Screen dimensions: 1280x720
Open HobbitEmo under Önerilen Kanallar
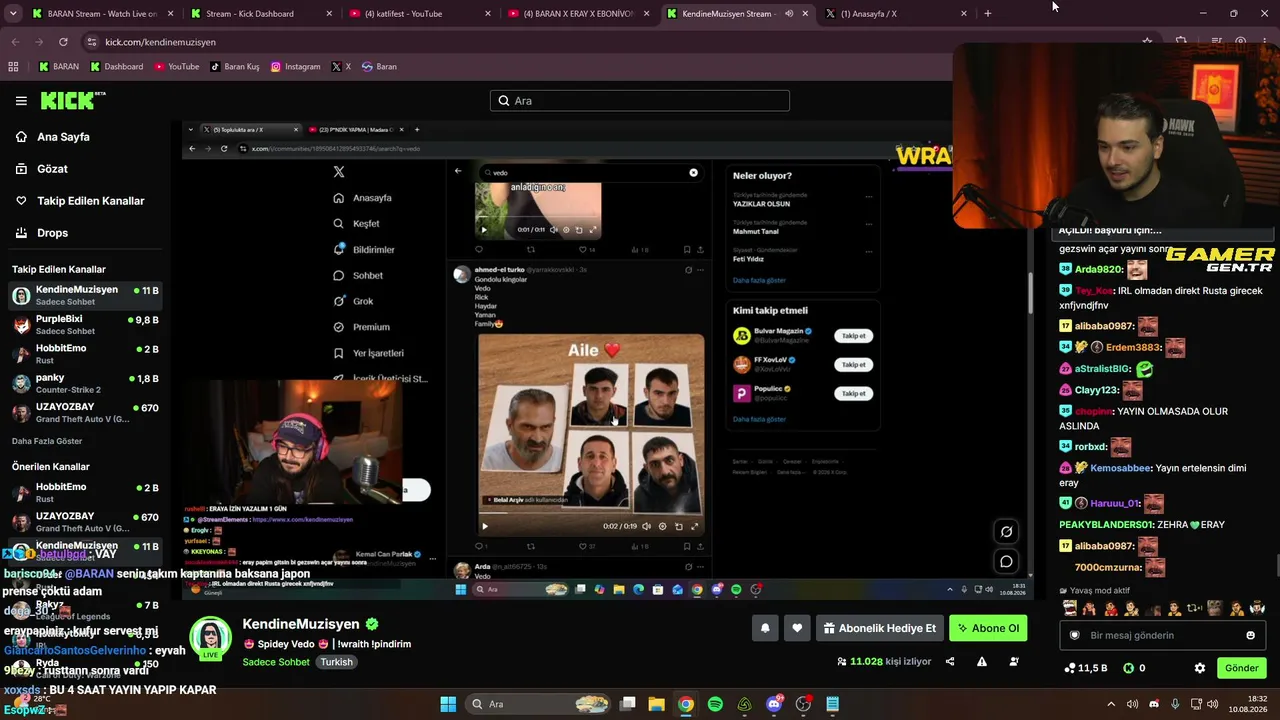pyautogui.click(x=86, y=493)
